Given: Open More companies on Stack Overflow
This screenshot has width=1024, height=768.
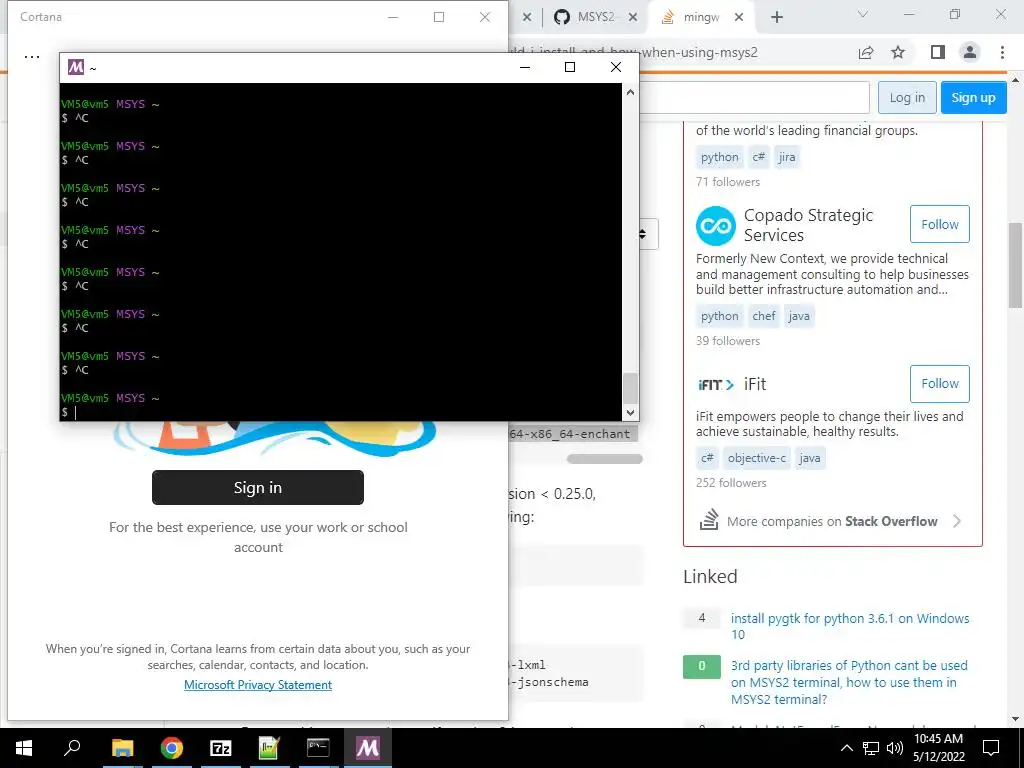Looking at the screenshot, I should point(832,521).
